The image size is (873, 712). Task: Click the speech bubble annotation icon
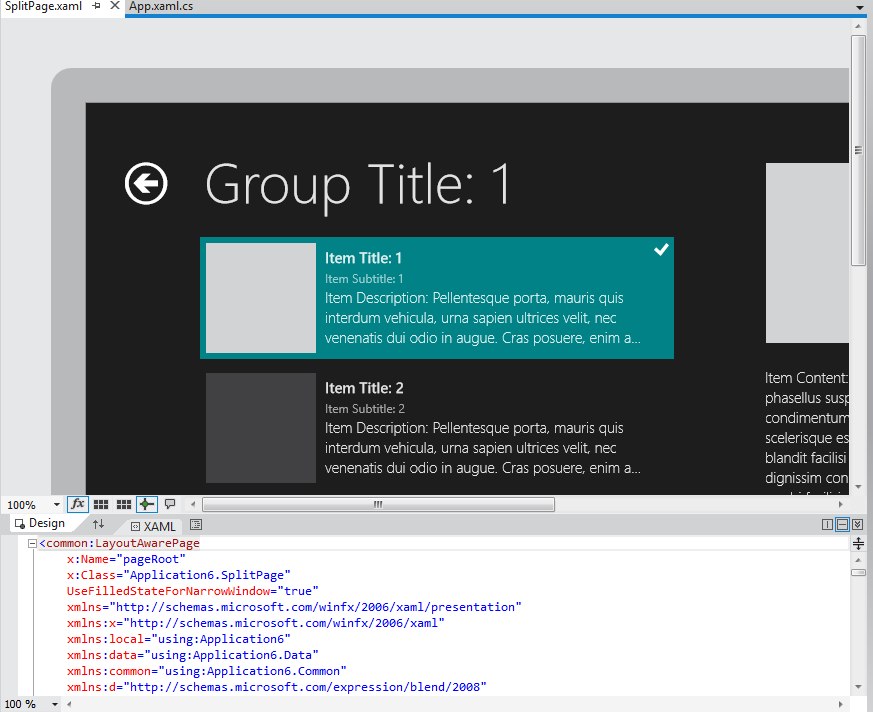170,504
